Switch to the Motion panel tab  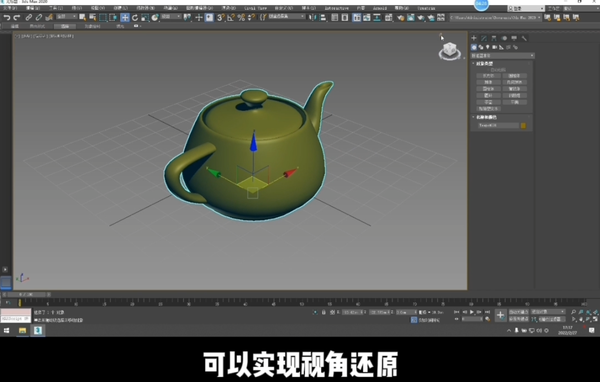[x=504, y=38]
